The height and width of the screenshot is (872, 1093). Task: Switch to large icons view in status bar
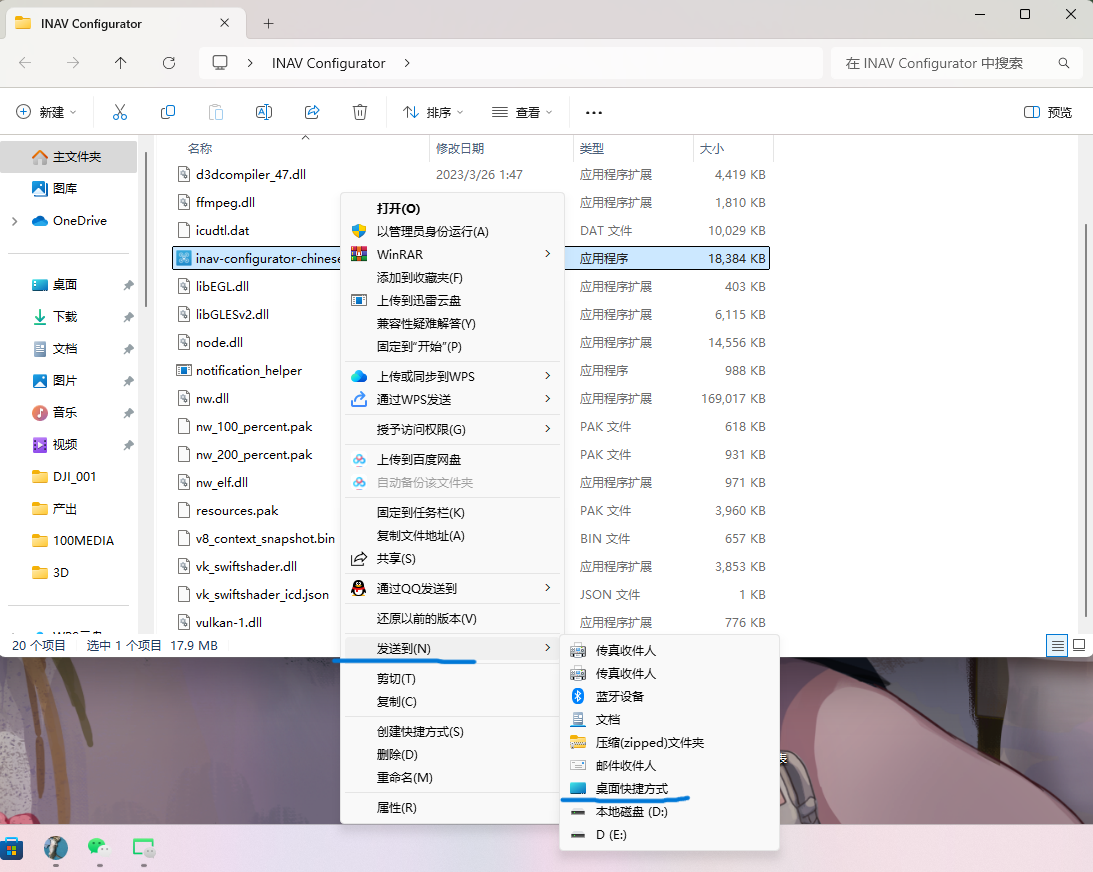point(1079,645)
